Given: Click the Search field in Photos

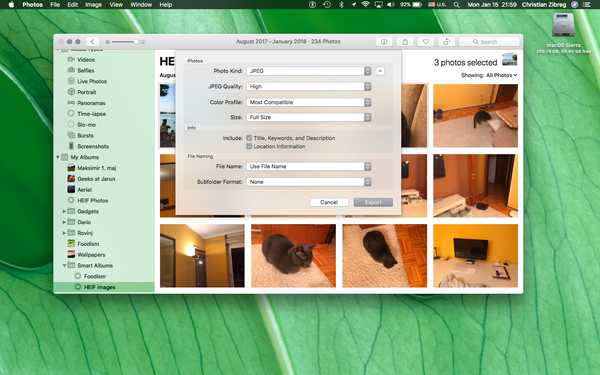Looking at the screenshot, I should pyautogui.click(x=490, y=42).
